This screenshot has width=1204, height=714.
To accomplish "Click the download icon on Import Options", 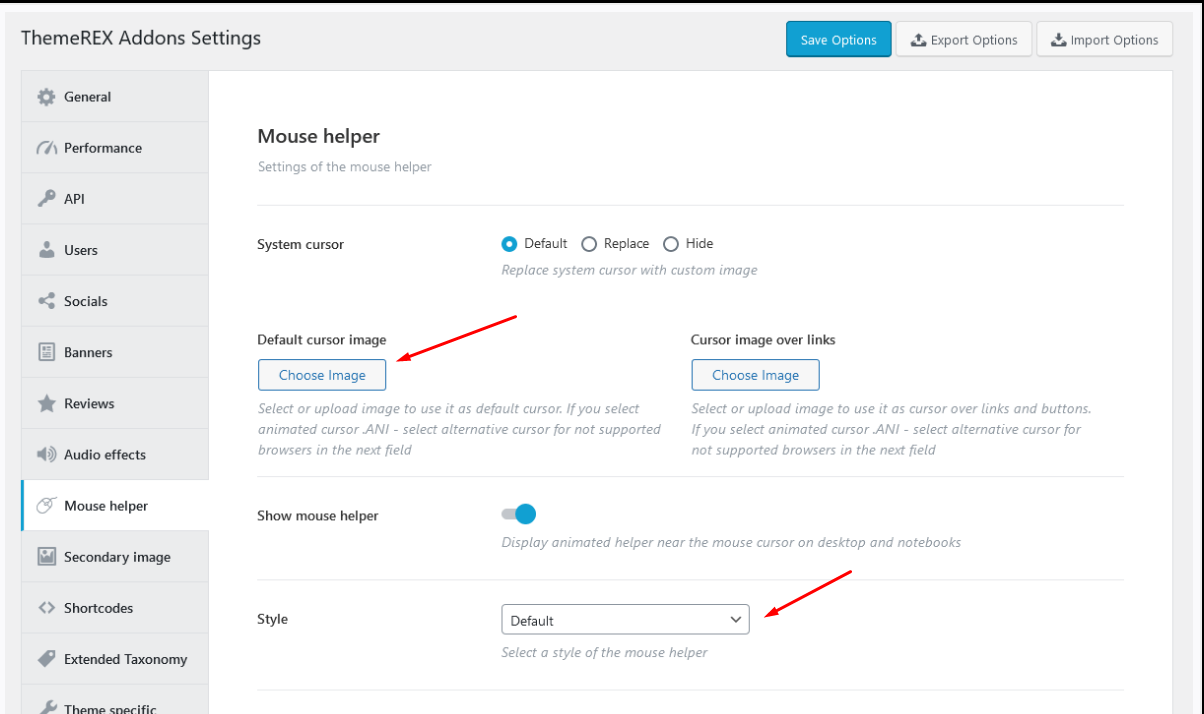I will 1058,40.
